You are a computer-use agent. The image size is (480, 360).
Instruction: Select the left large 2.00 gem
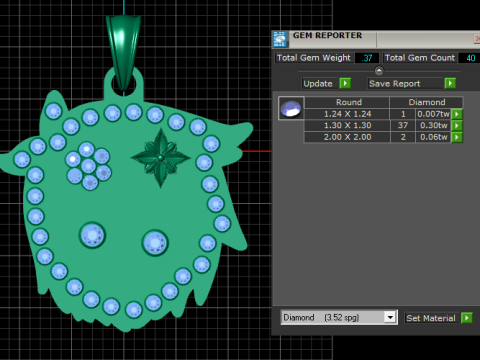pyautogui.click(x=92, y=235)
